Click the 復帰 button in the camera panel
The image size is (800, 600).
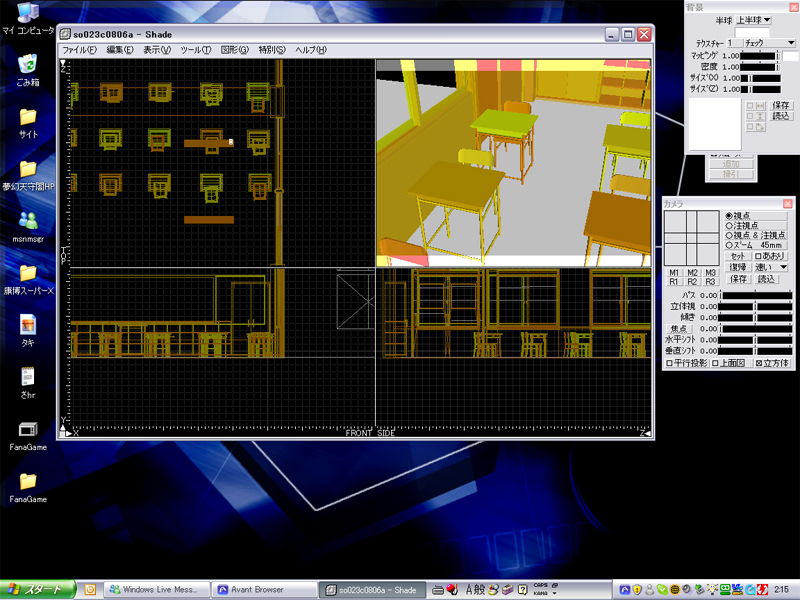[738, 267]
